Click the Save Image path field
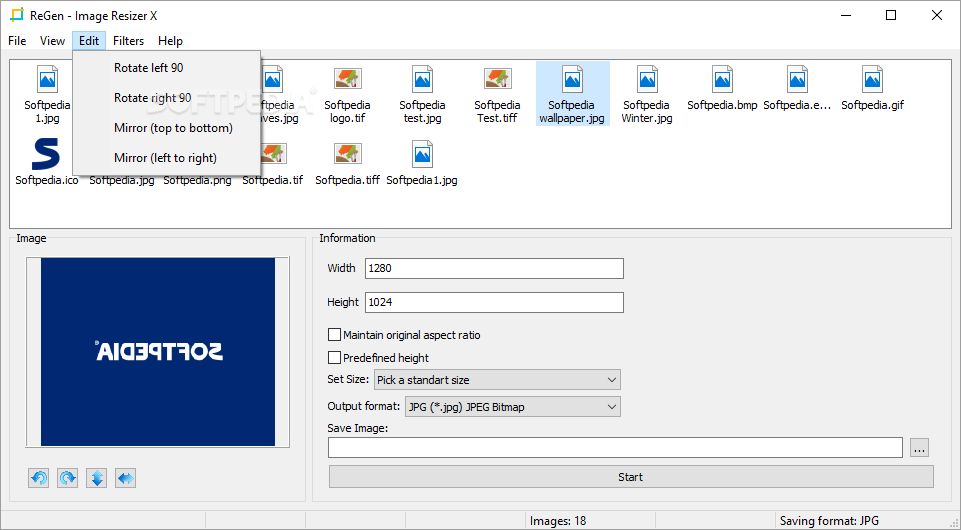961x530 pixels. click(615, 448)
